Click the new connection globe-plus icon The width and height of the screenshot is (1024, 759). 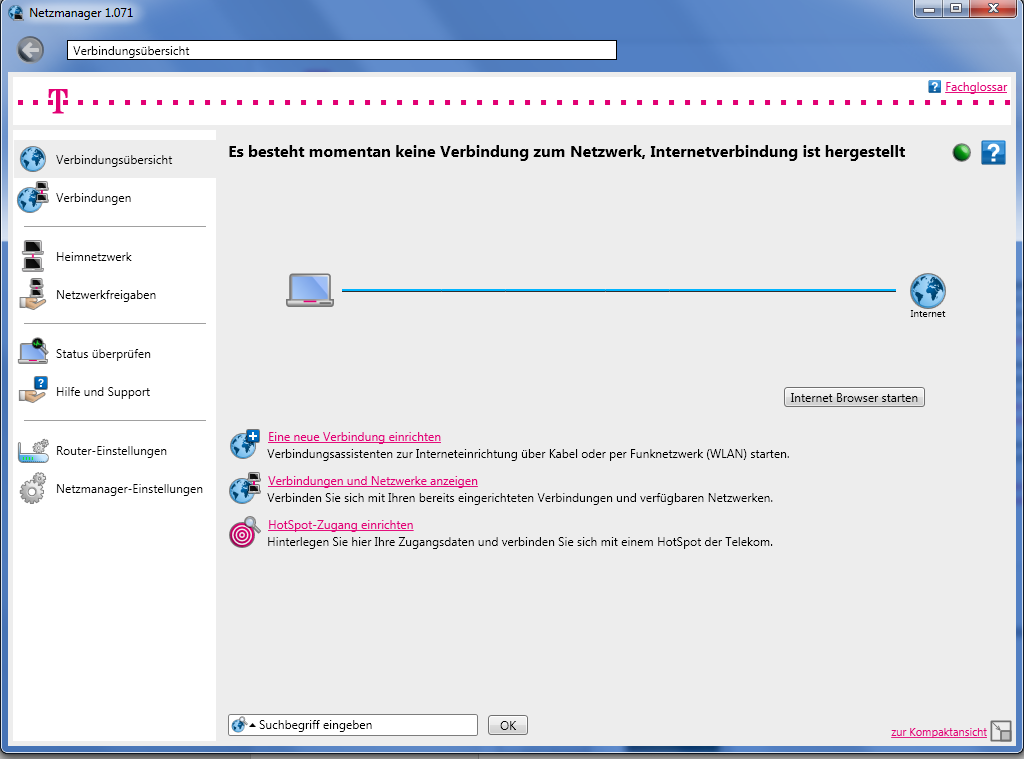coord(245,444)
